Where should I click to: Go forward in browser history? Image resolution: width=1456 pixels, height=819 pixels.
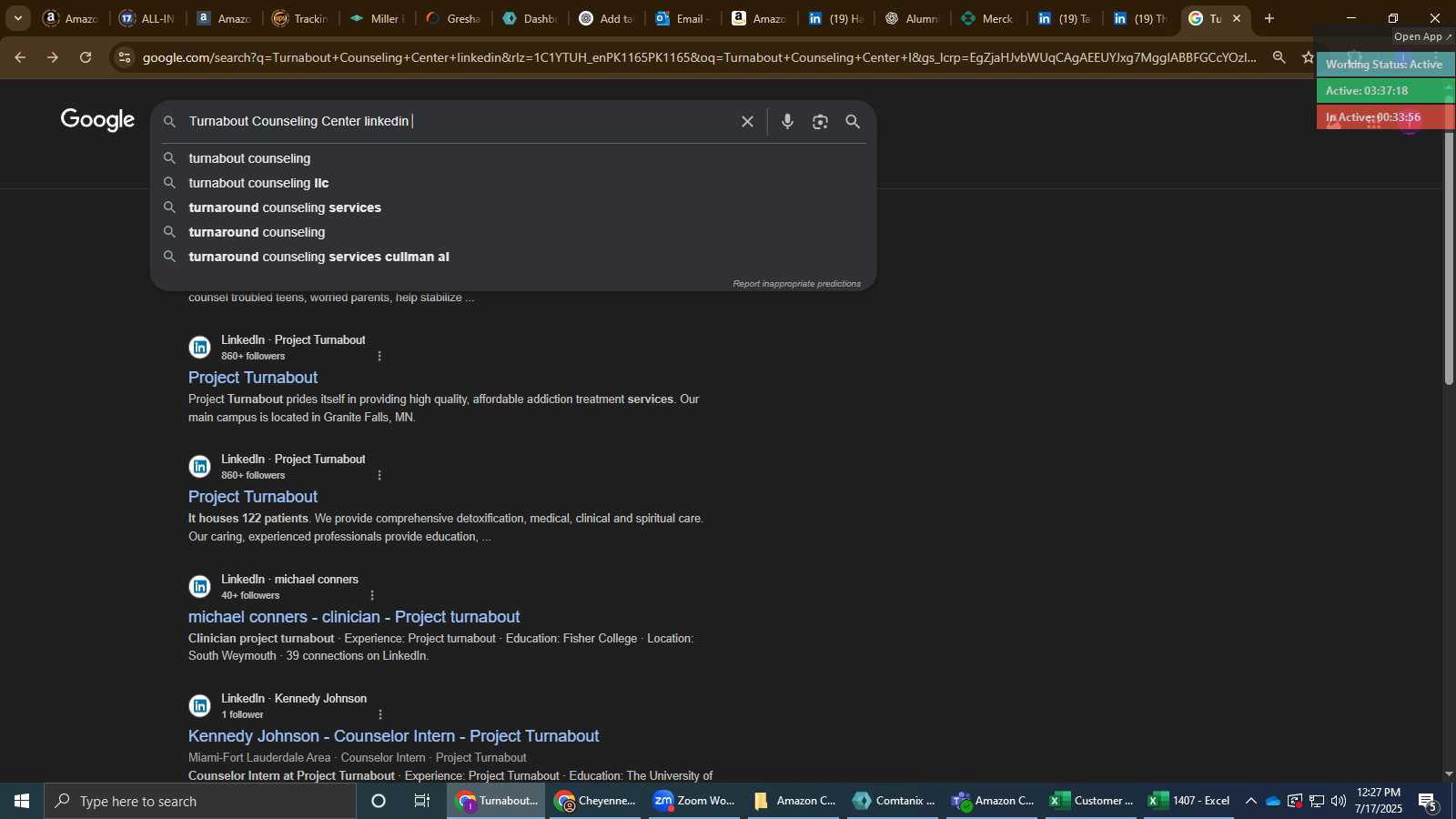(x=52, y=57)
